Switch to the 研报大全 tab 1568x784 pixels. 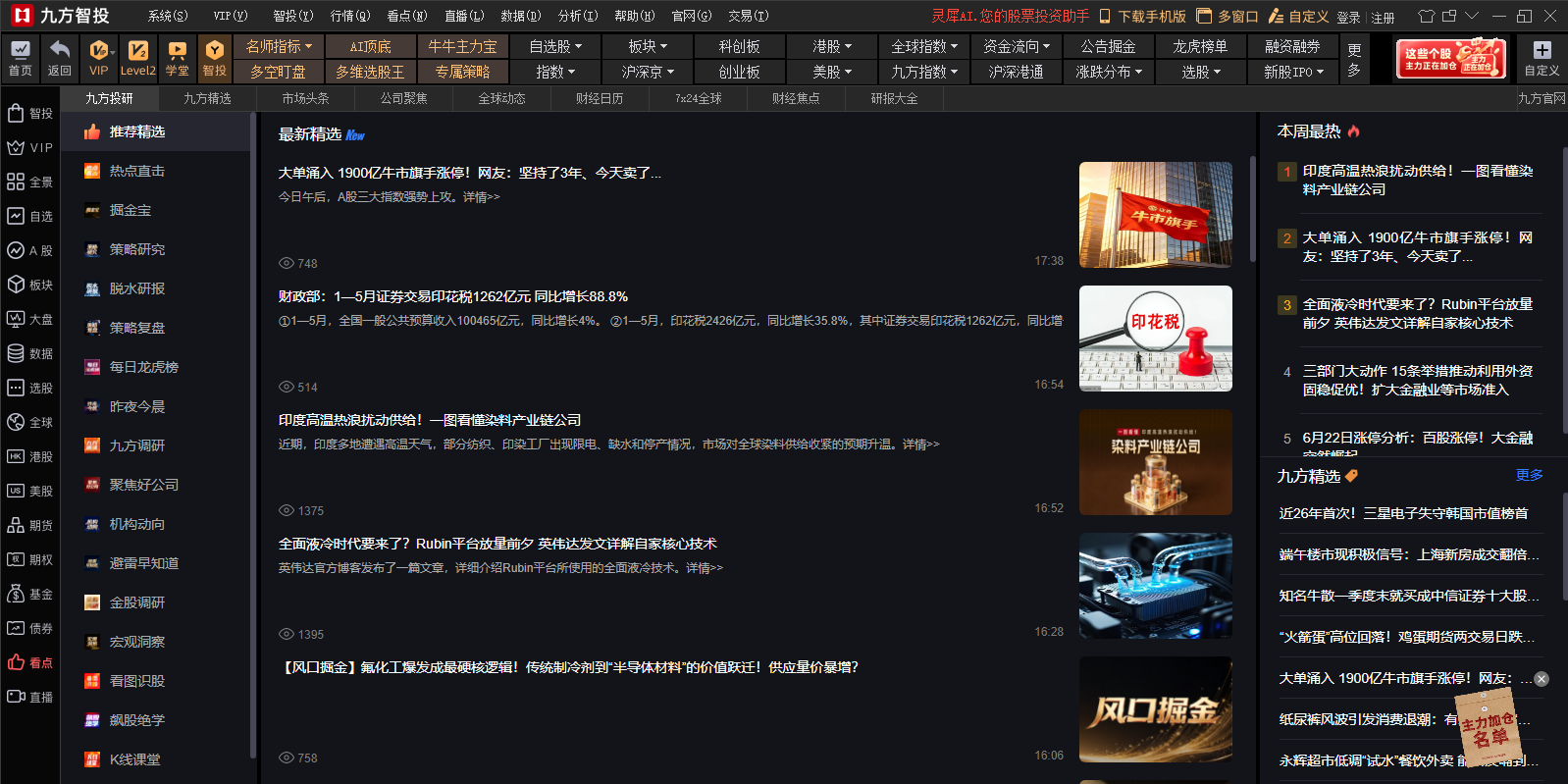click(894, 98)
